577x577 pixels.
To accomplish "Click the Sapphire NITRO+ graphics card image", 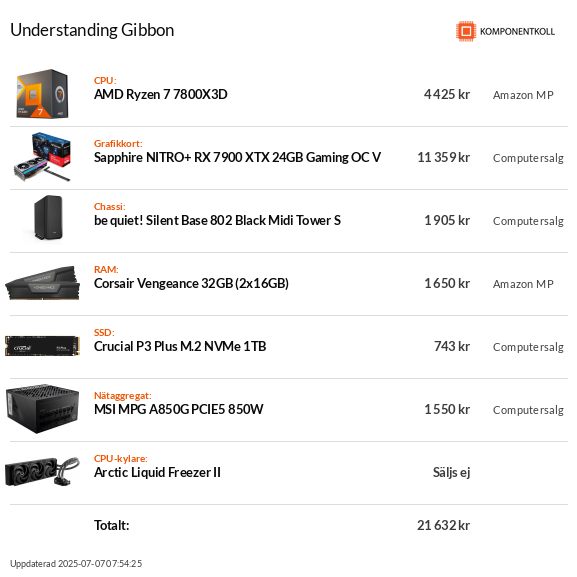I will click(x=42, y=157).
